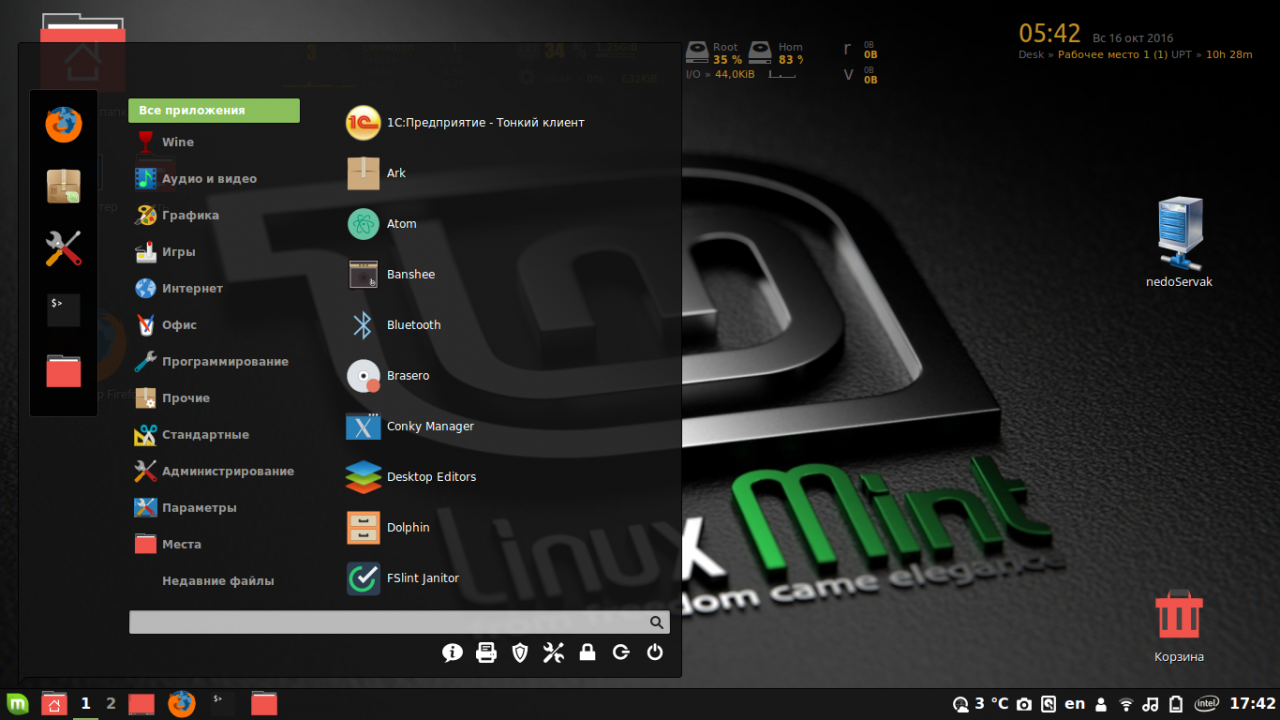Open the terminal launcher on the bottom panel
Viewport: 1280px width, 720px height.
(222, 704)
